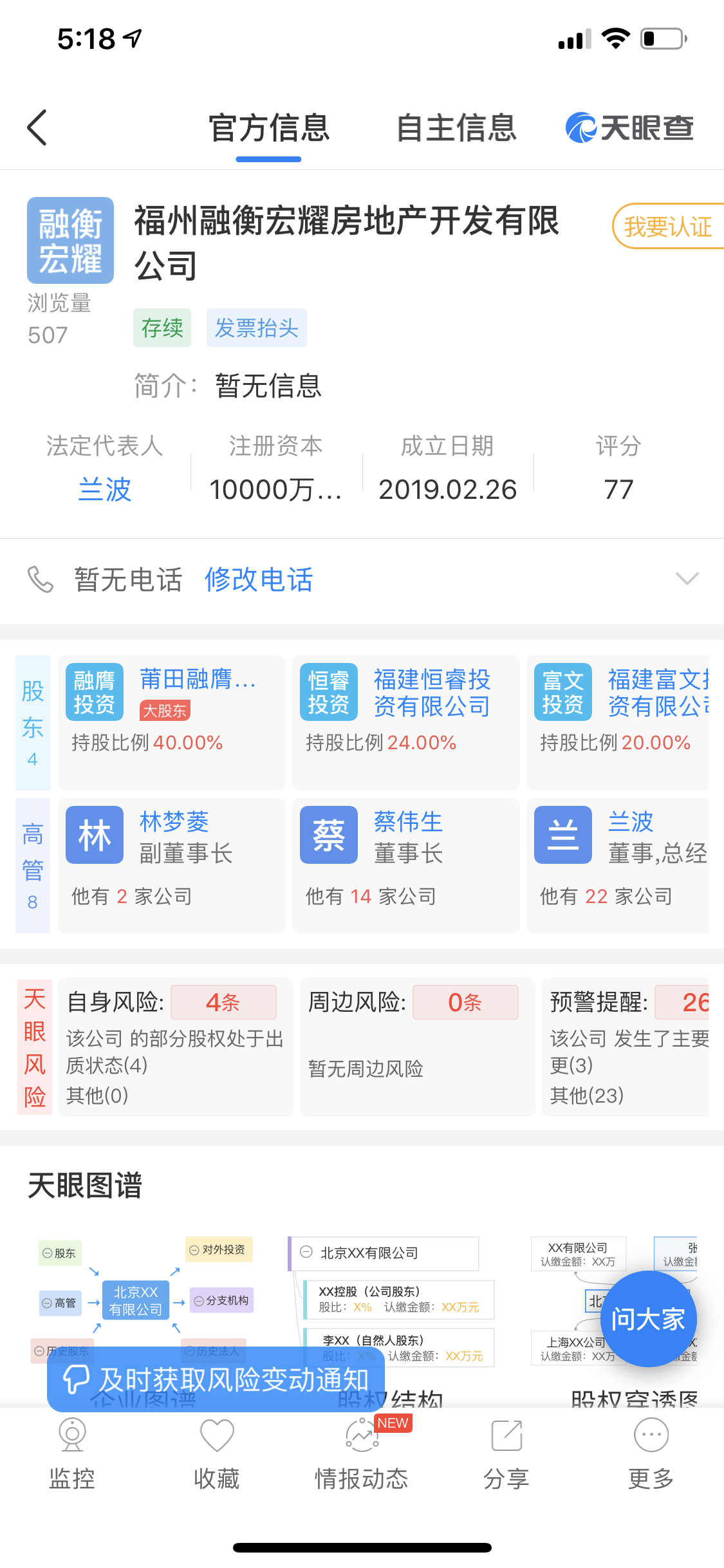This screenshot has width=724, height=1568.
Task: Open 莆田融鹰 shareholder name
Action: 198,679
